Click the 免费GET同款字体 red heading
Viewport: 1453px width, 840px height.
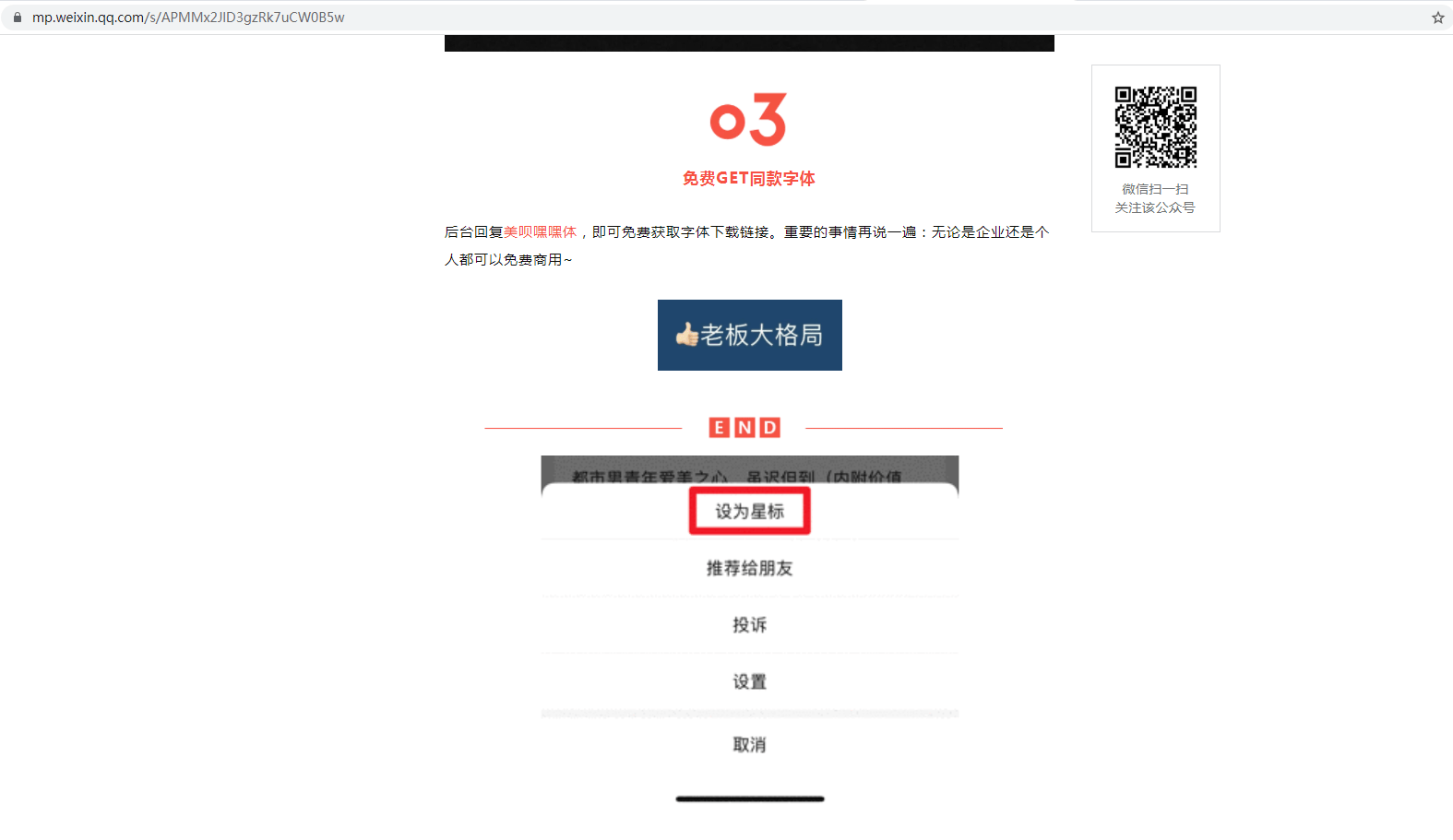click(x=749, y=178)
